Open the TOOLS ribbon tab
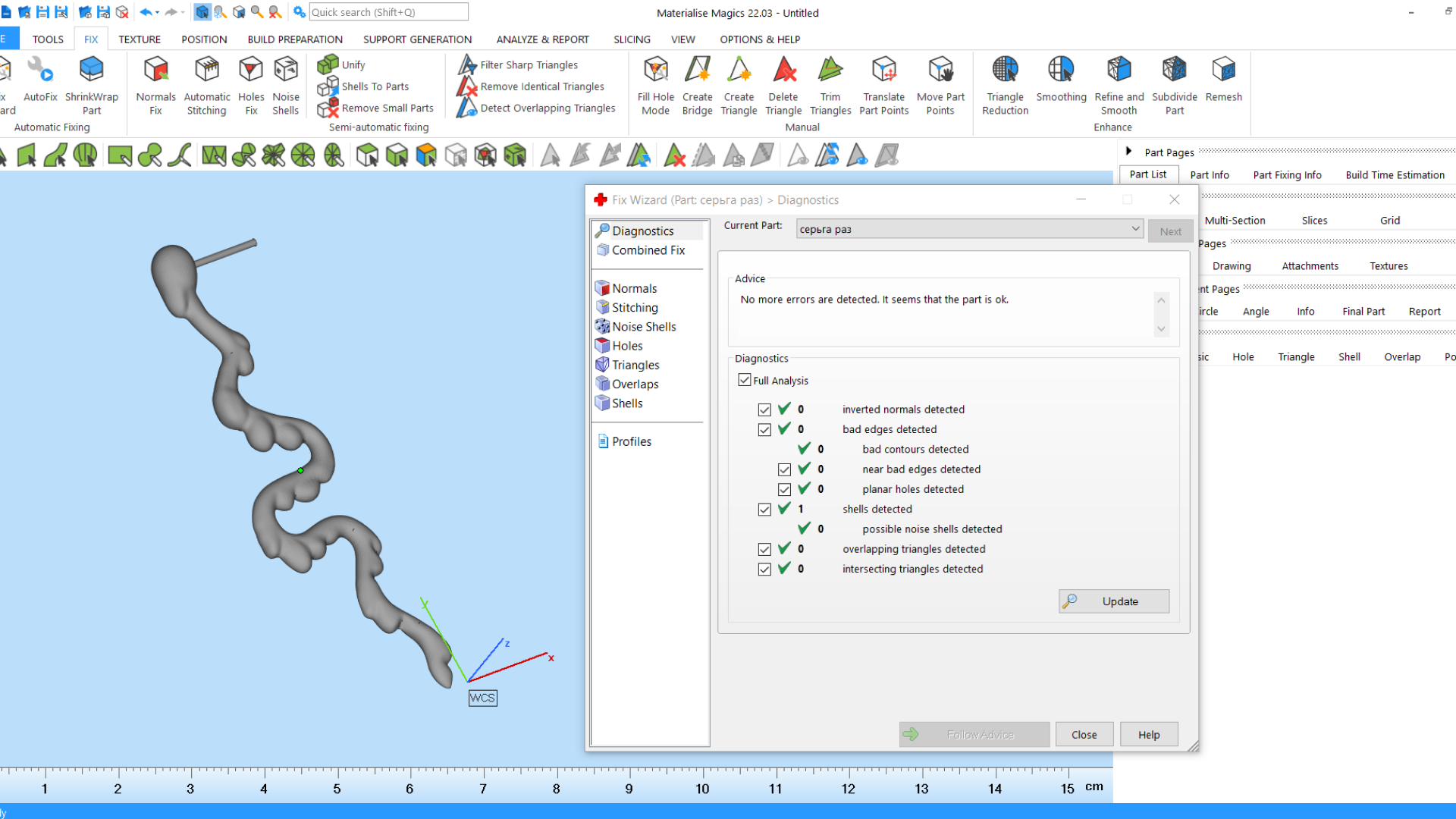This screenshot has height=819, width=1456. (48, 39)
